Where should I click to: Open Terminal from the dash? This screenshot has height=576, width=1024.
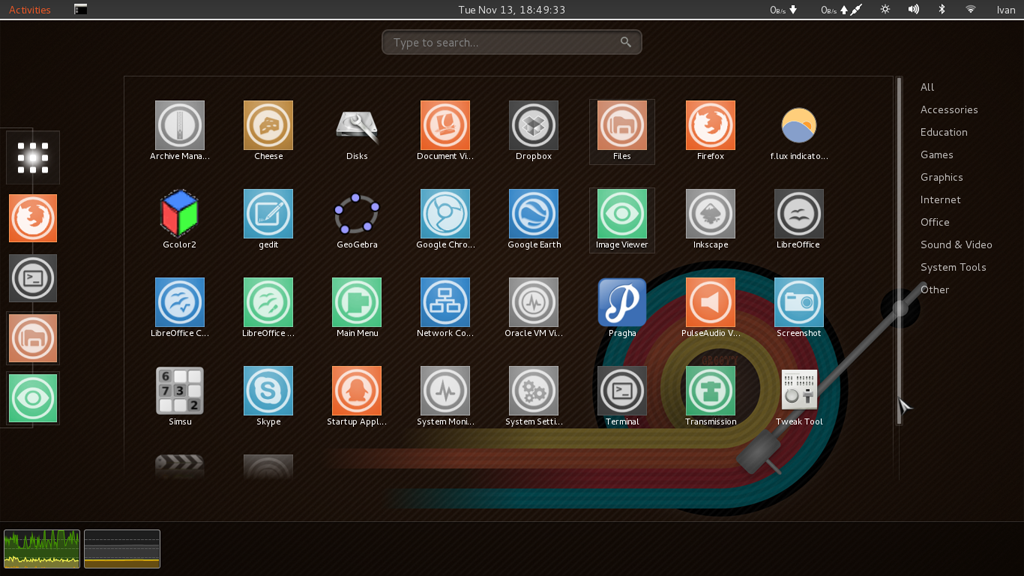coord(33,278)
